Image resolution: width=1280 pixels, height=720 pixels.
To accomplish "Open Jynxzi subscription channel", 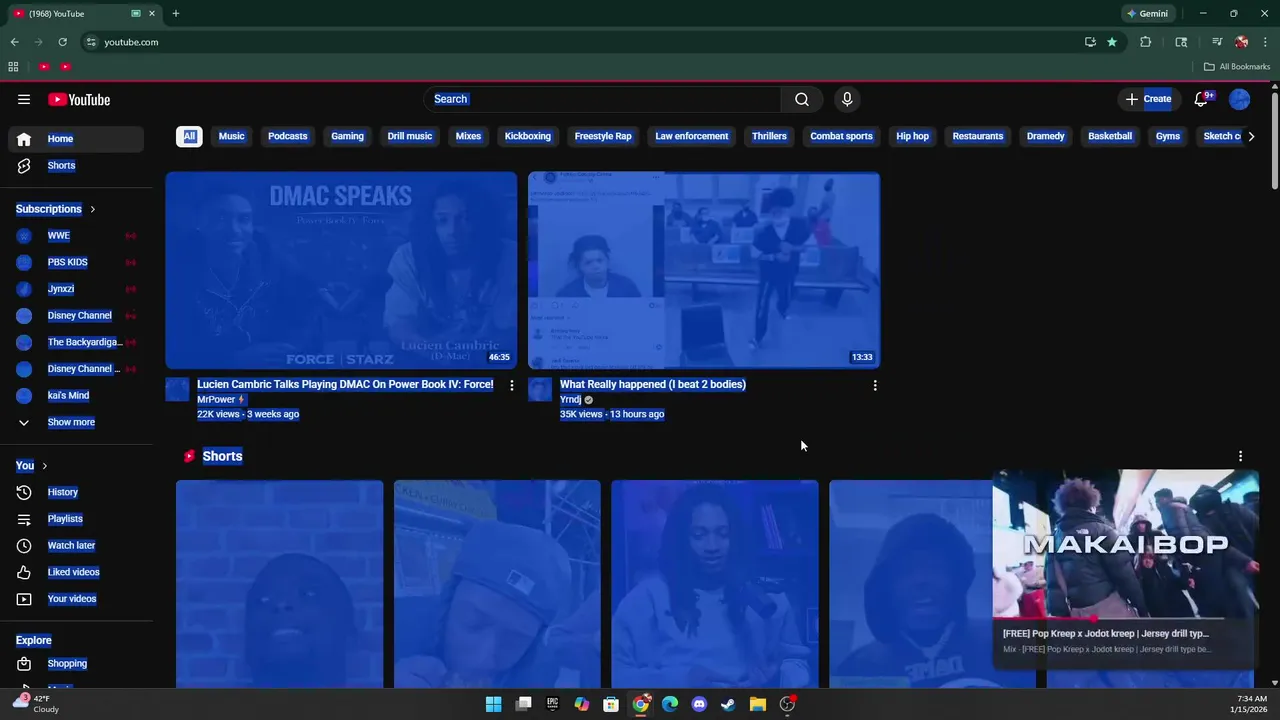I will tap(76, 289).
